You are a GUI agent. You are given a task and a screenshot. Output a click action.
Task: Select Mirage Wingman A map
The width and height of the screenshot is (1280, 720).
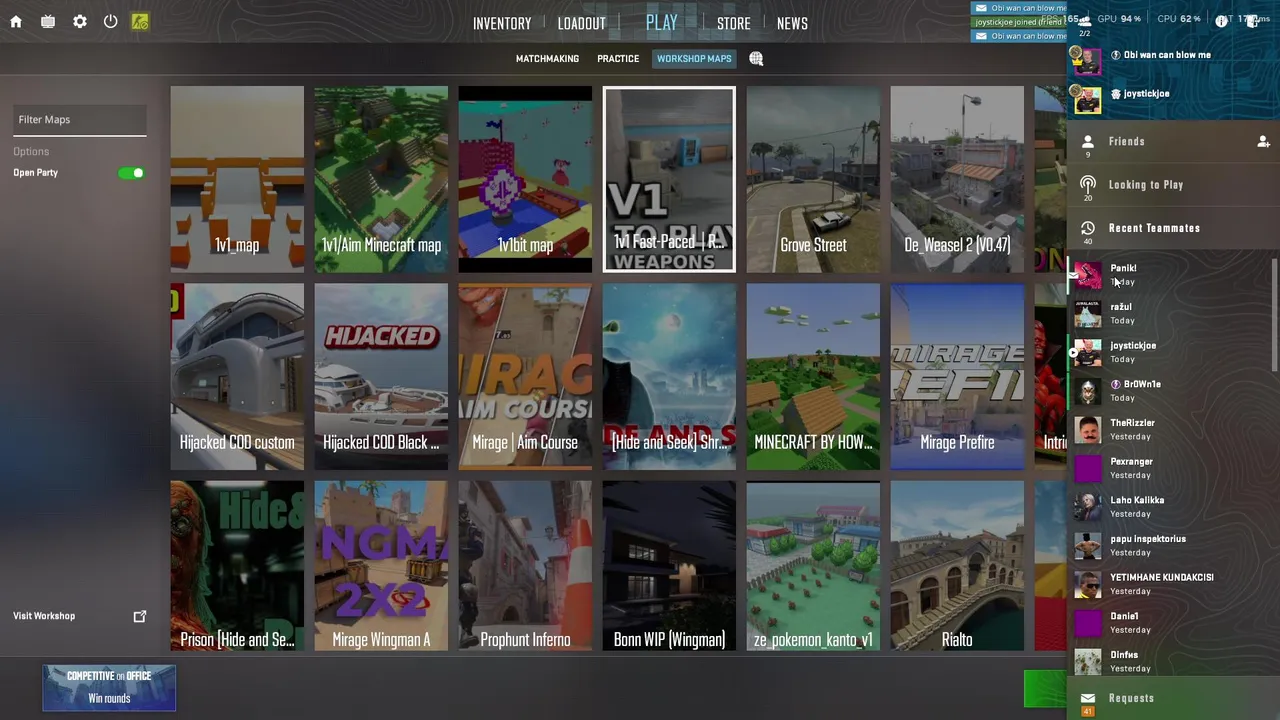(x=381, y=566)
